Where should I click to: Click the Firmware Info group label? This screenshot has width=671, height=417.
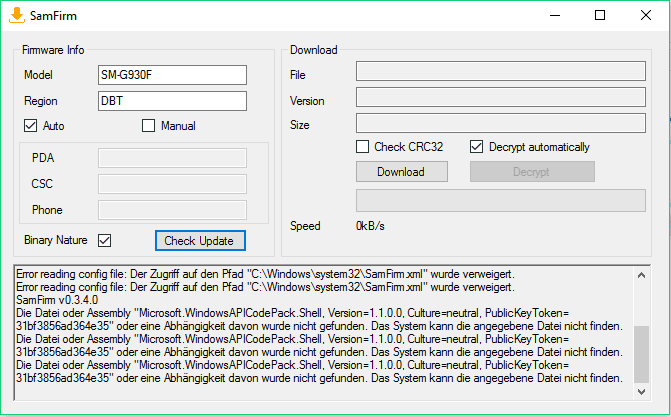[53, 50]
